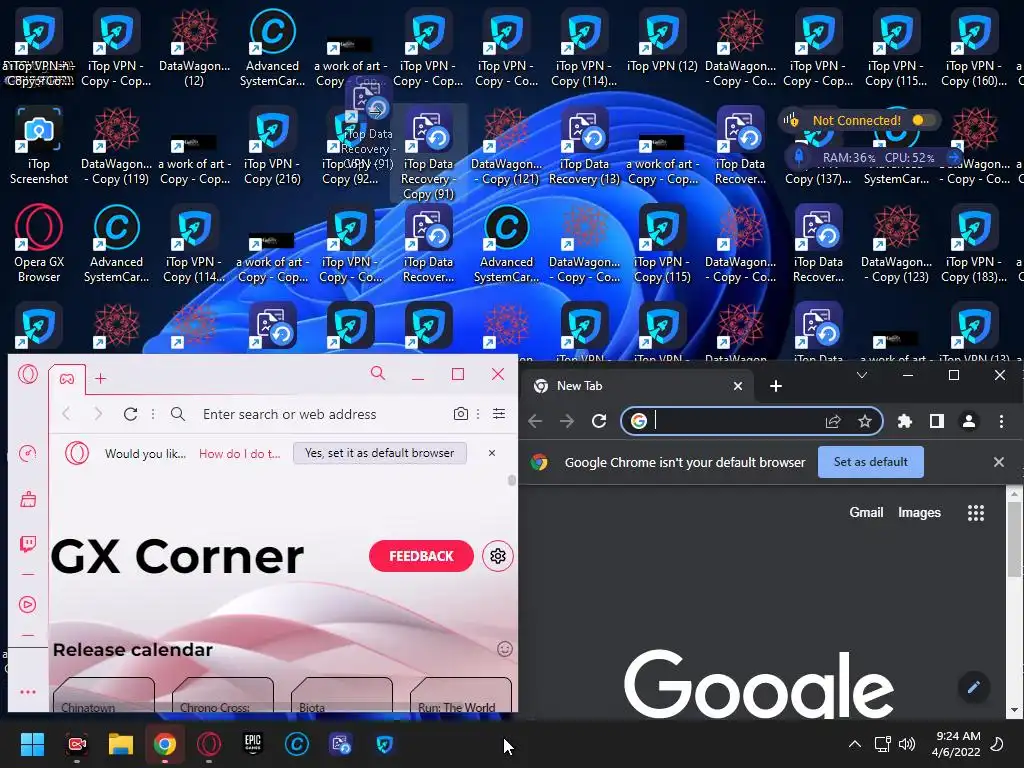Viewport: 1024px width, 768px height.
Task: Reload the page in Opera GX
Action: [131, 414]
